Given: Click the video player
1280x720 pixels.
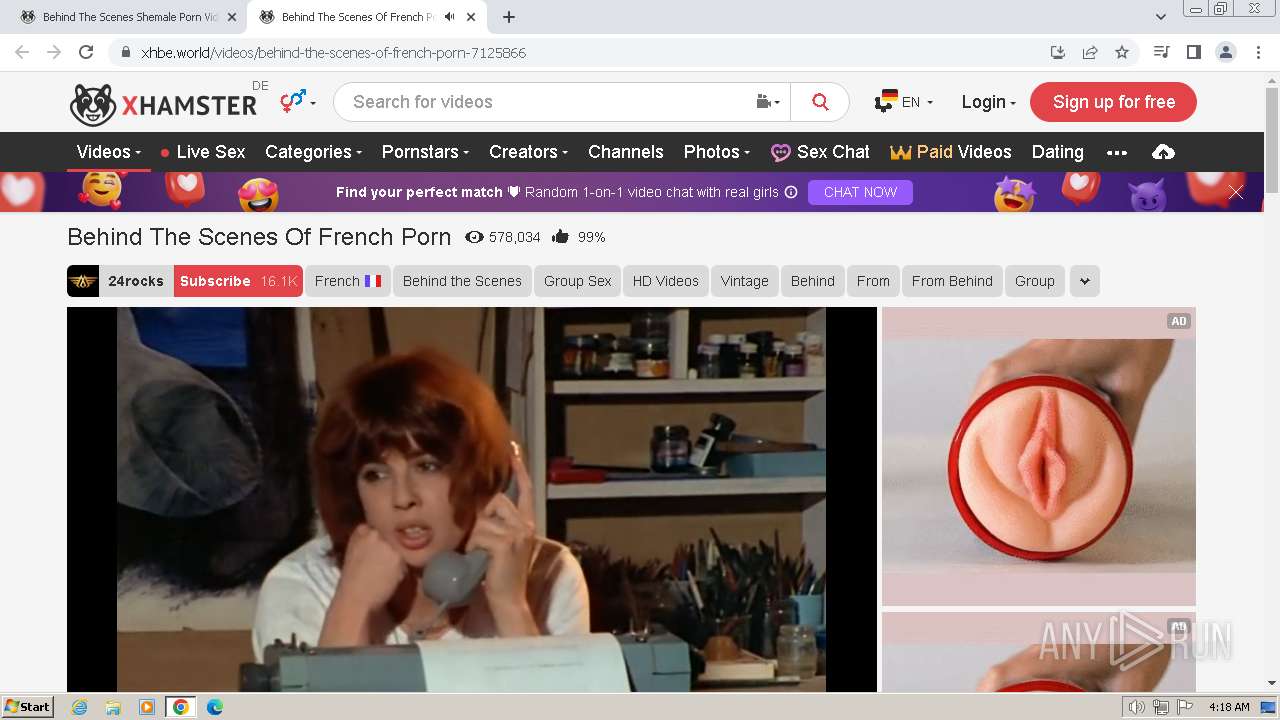Looking at the screenshot, I should (472, 499).
